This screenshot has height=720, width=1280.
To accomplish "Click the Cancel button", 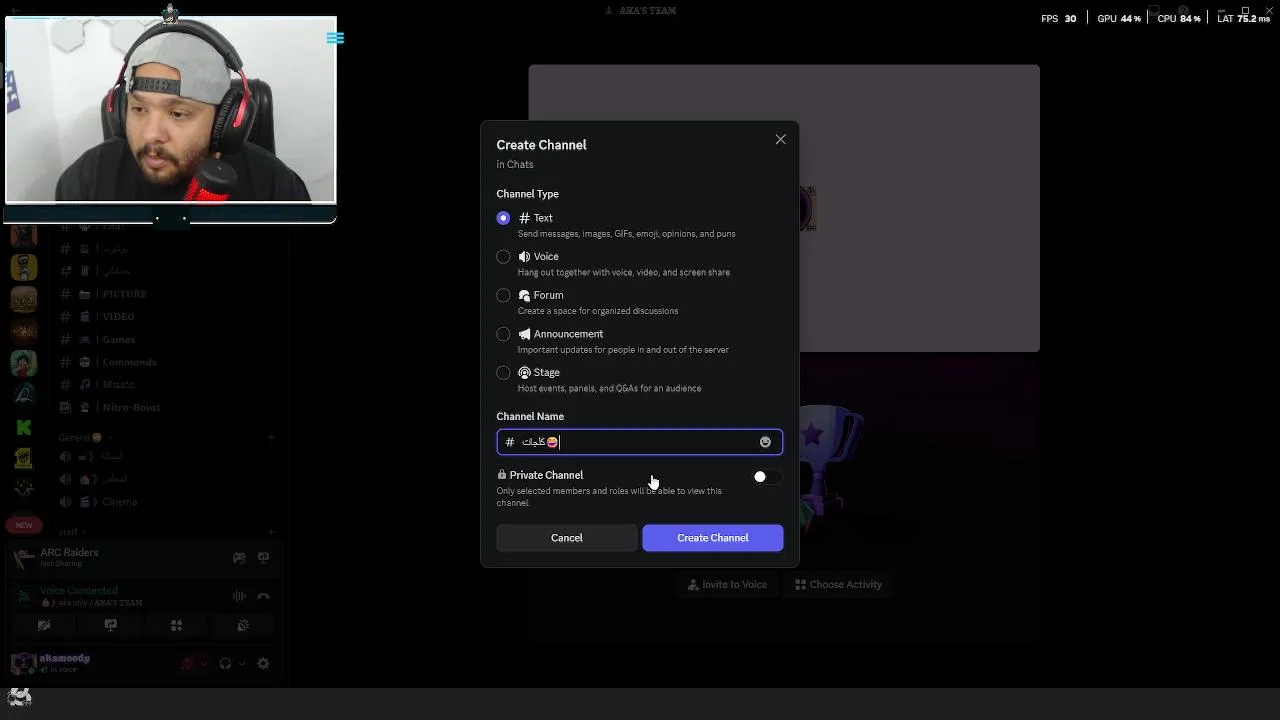I will [566, 538].
